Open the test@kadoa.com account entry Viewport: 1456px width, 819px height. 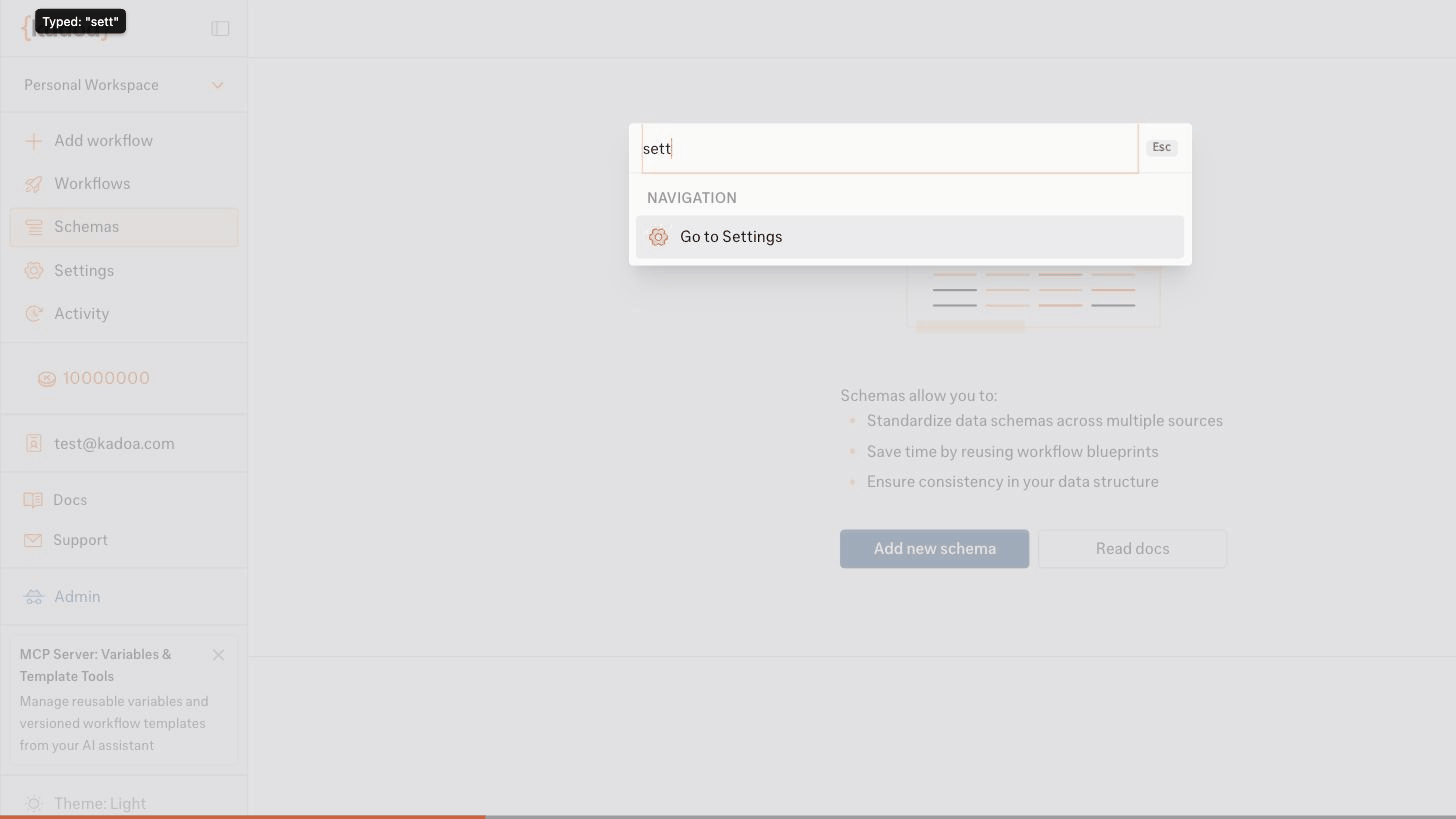point(114,443)
